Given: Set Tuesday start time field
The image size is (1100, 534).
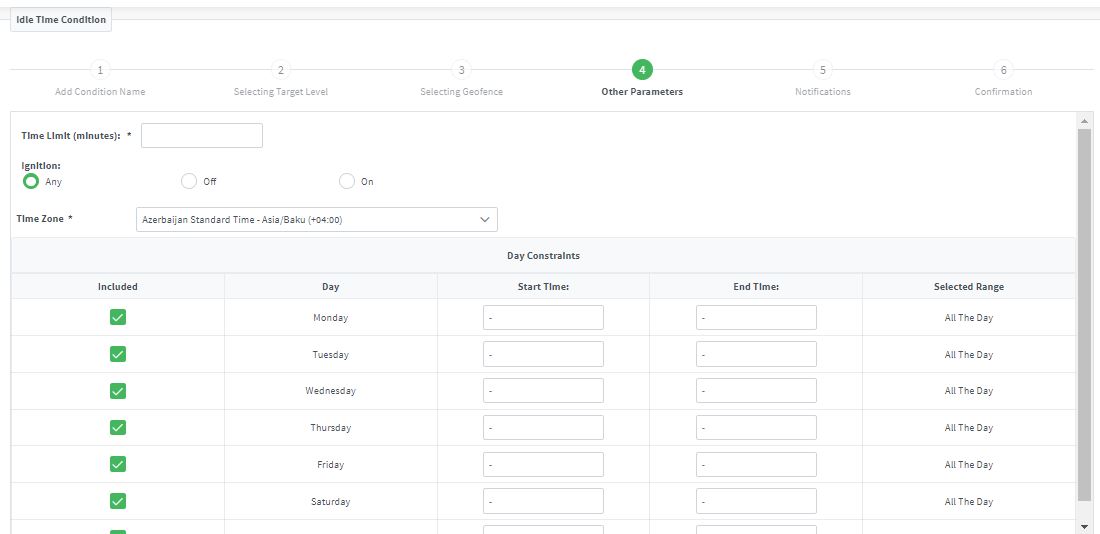Looking at the screenshot, I should [x=543, y=354].
